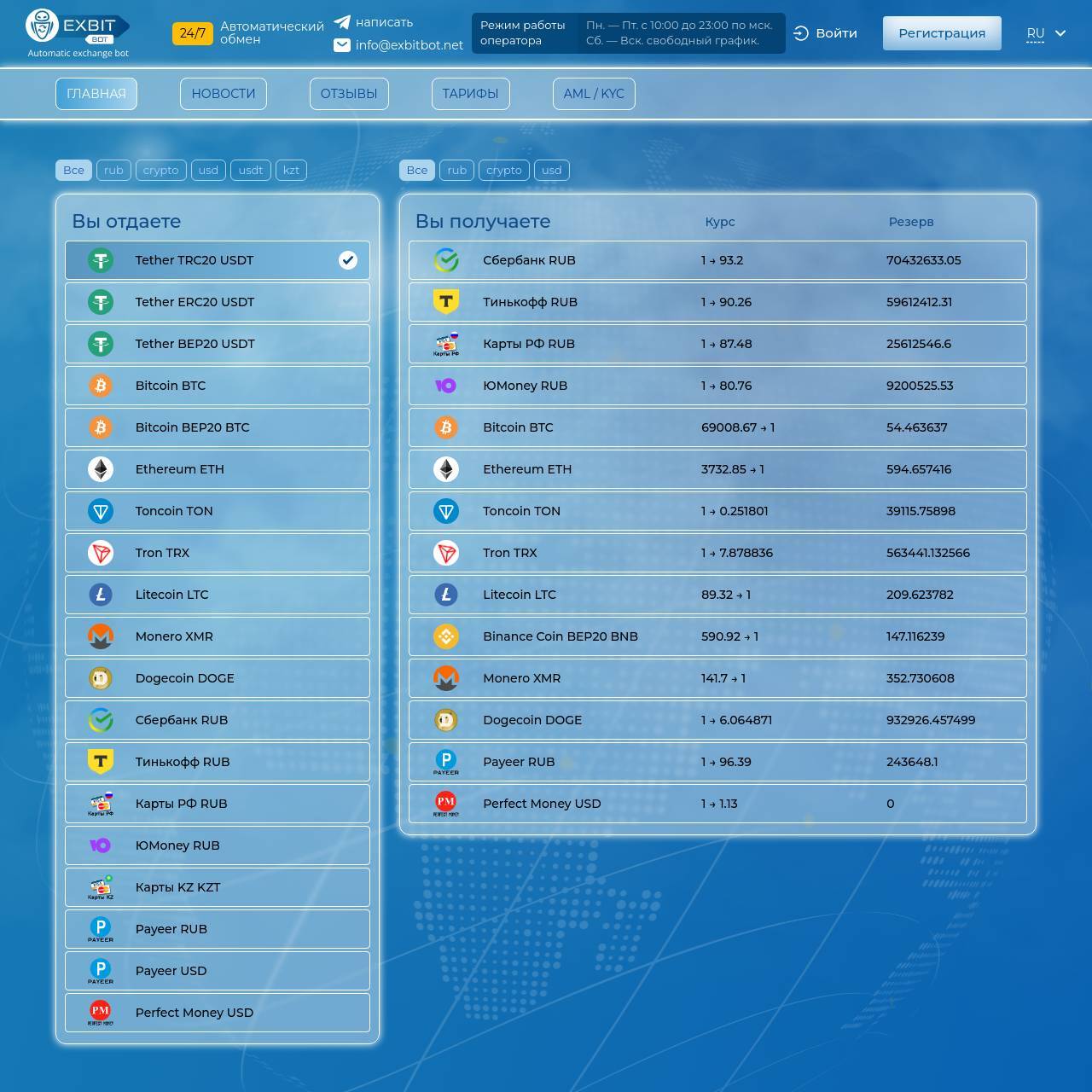
Task: Click the Litecoin LTC icon in give list
Action: [x=101, y=595]
